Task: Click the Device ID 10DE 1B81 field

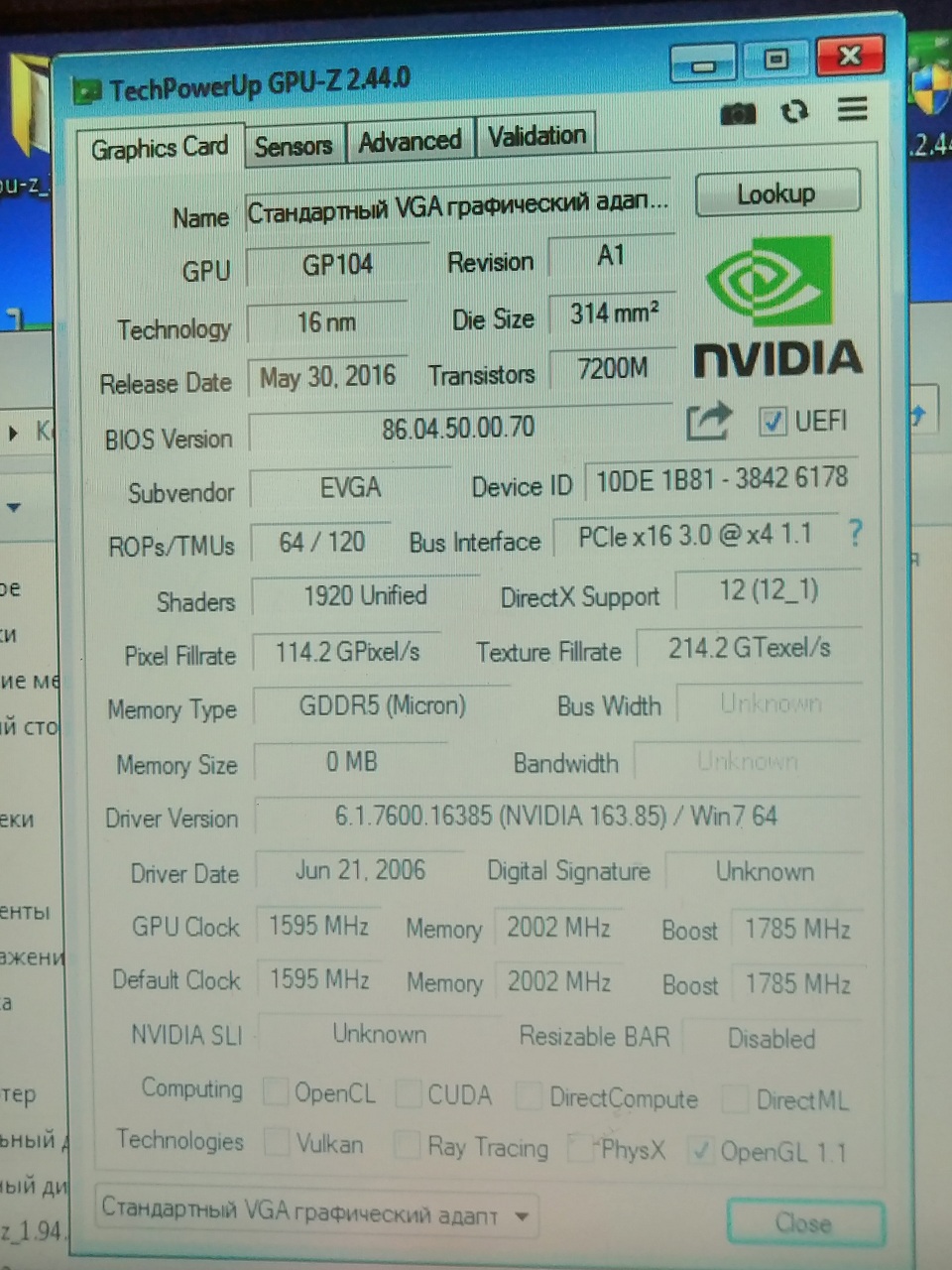Action: 721,479
